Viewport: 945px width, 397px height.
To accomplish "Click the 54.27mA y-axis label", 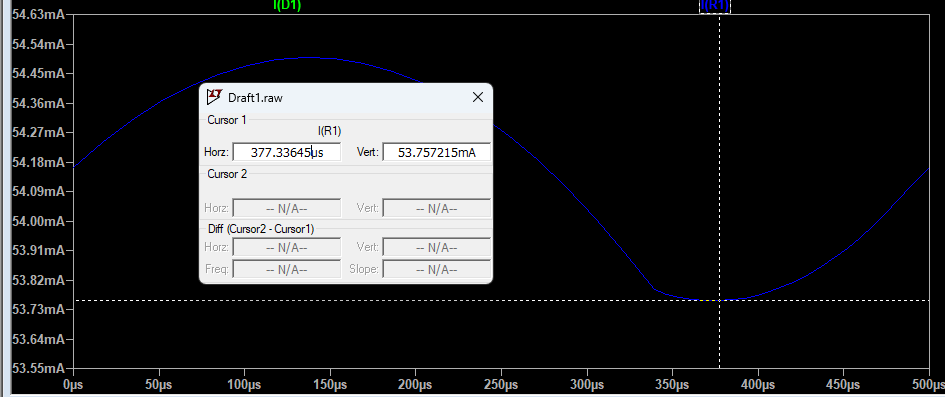I will (39, 133).
